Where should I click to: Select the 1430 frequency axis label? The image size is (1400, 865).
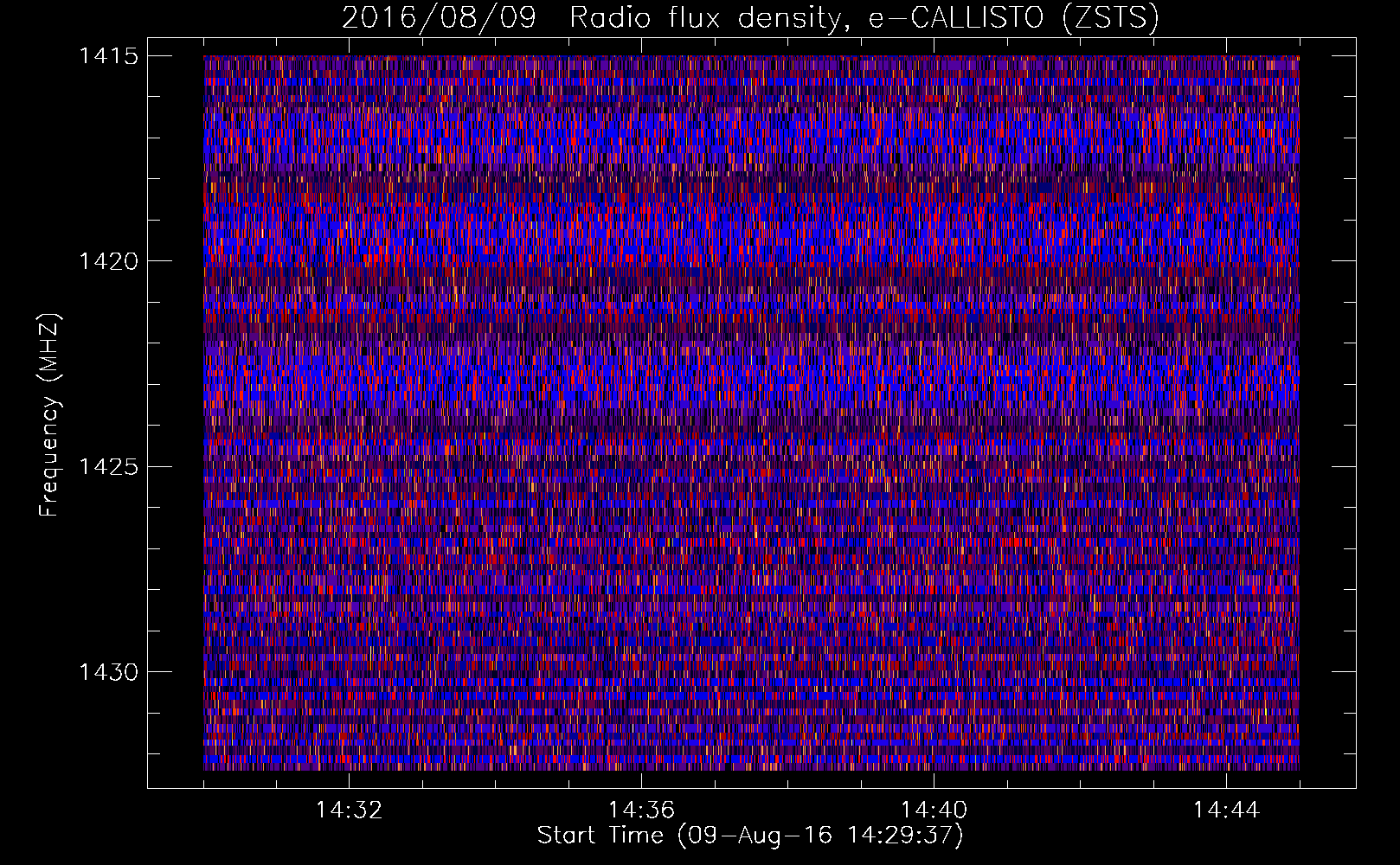108,672
